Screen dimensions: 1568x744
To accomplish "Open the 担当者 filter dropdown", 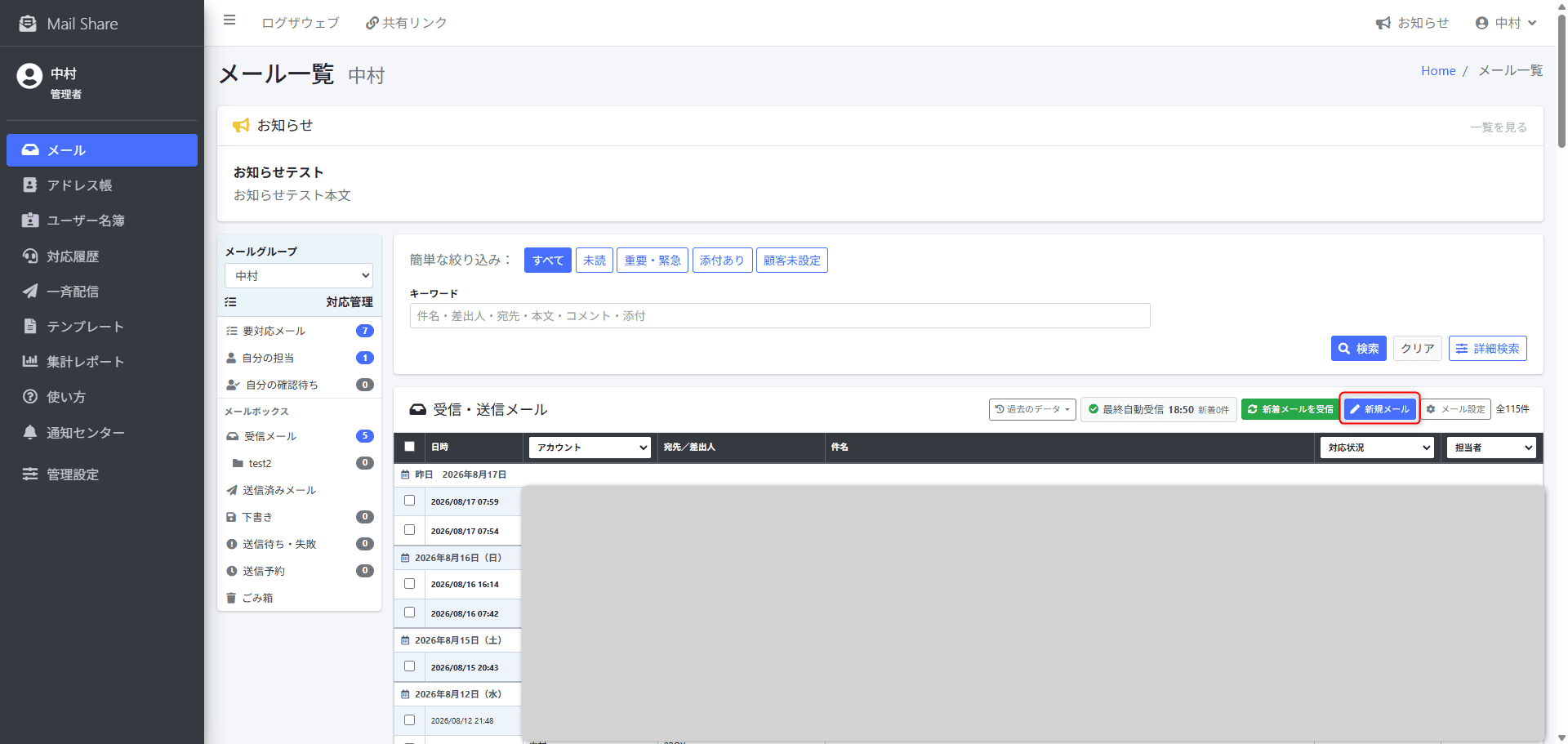I will coord(1491,448).
